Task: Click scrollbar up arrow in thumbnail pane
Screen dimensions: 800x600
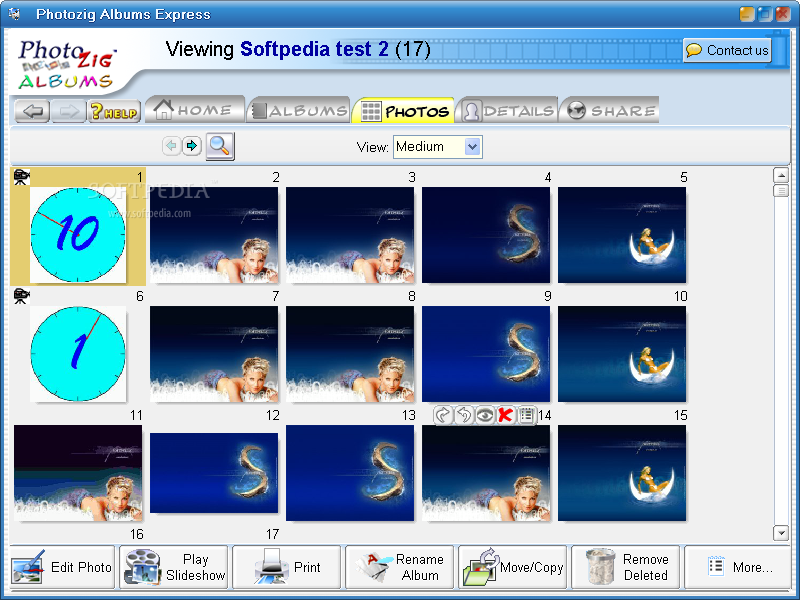Action: (781, 176)
